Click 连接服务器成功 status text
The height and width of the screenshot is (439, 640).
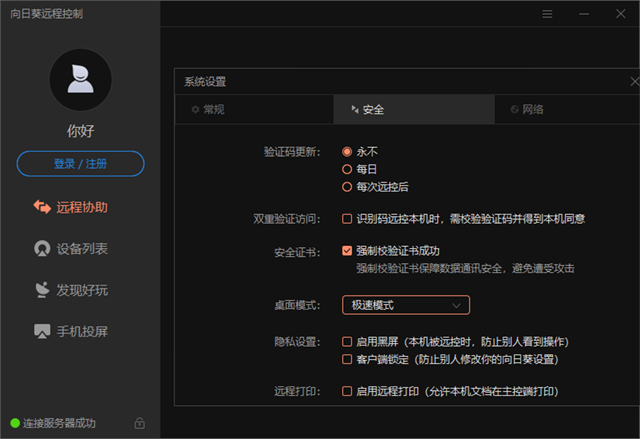59,423
